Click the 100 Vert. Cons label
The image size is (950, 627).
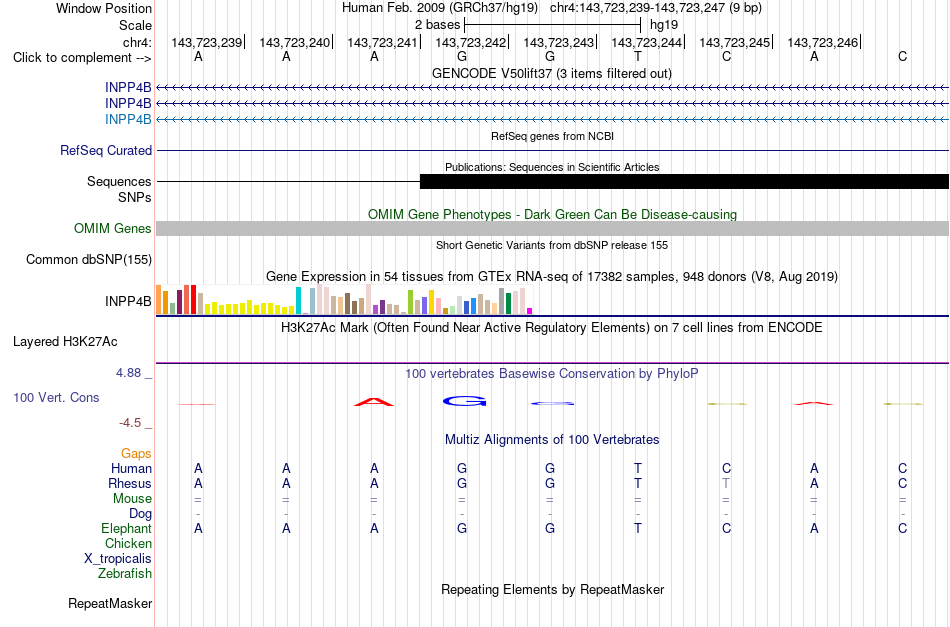56,397
